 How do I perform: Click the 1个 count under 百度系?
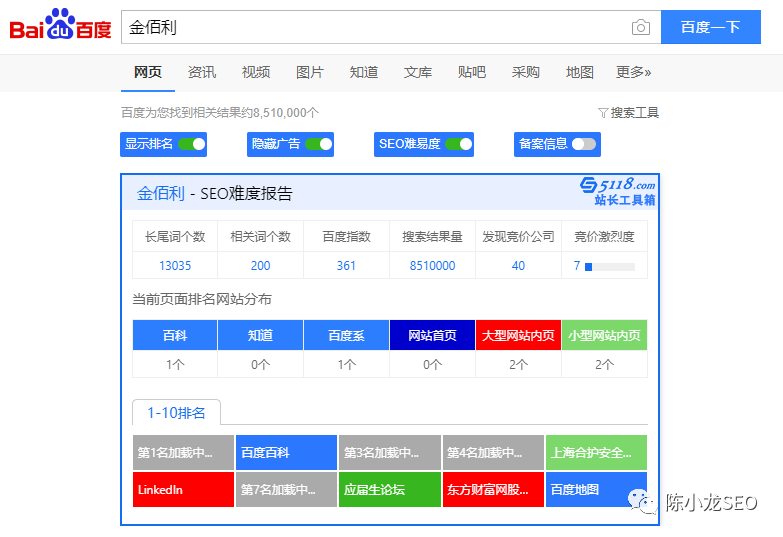(x=346, y=365)
